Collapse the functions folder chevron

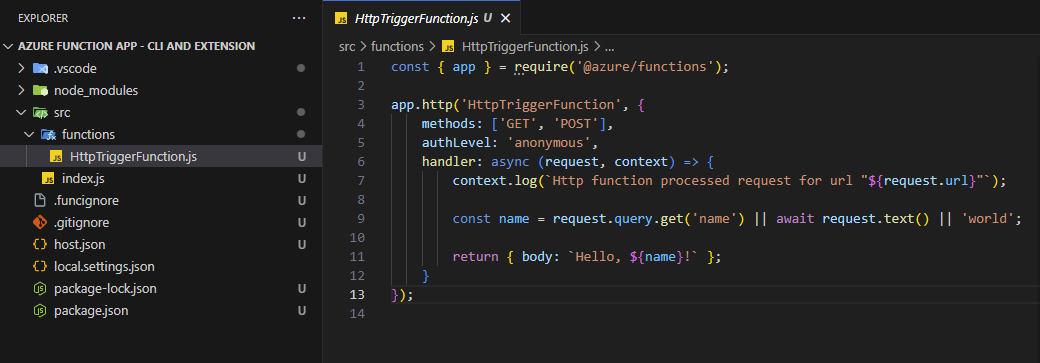(29, 135)
